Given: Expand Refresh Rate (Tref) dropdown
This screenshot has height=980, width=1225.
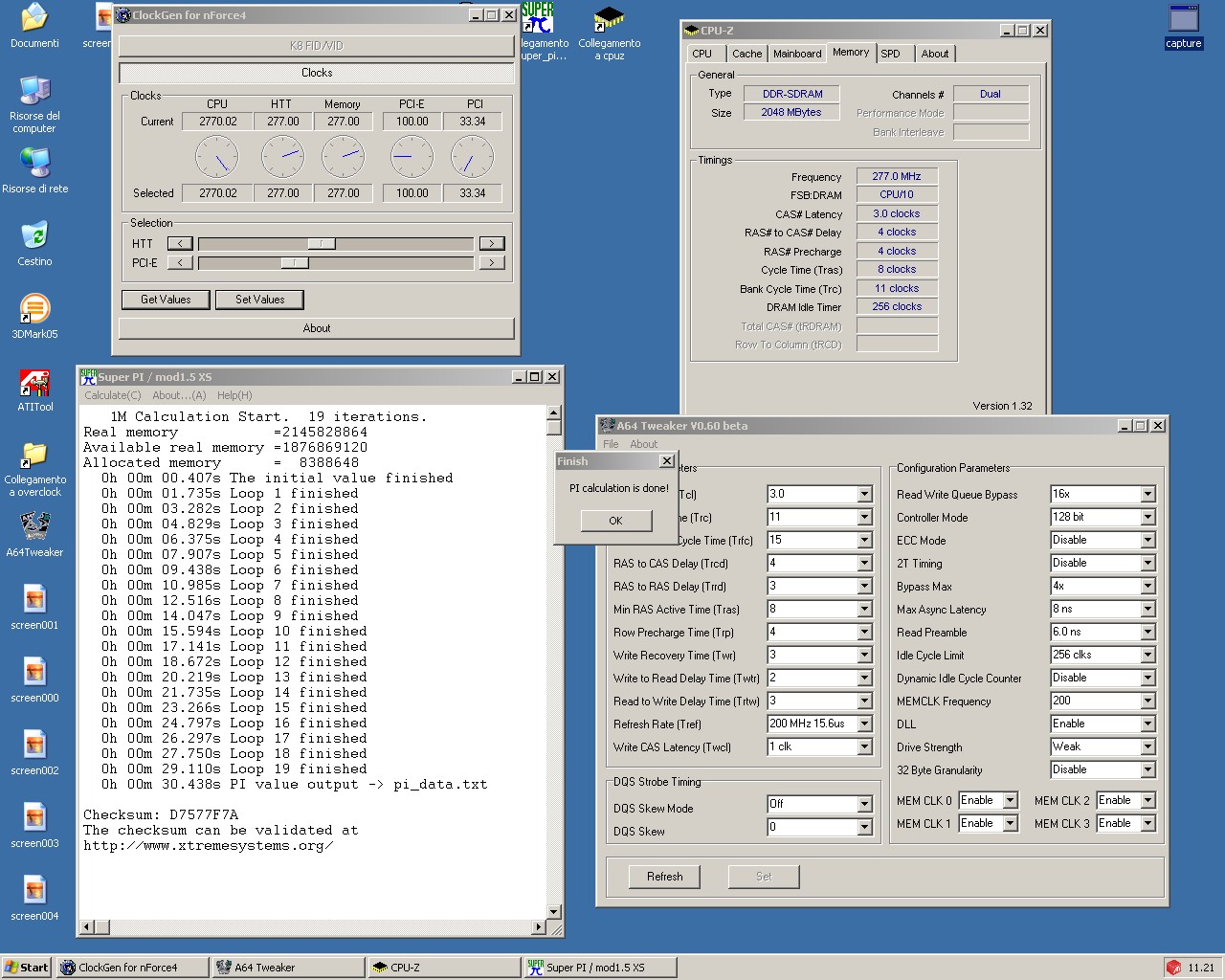Looking at the screenshot, I should click(x=864, y=724).
